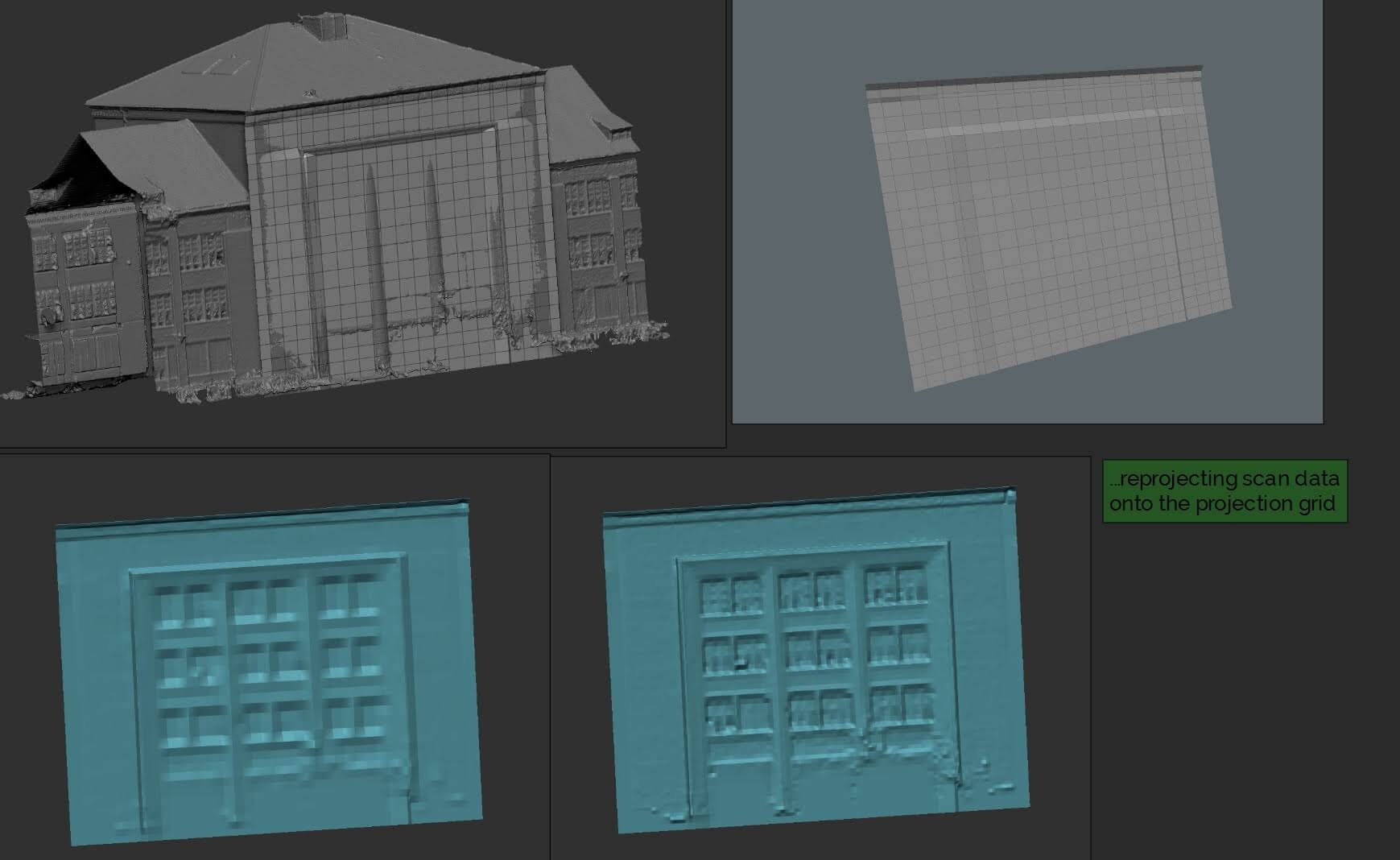Click the green reprojecting scan data label
Viewport: 1400px width, 860px height.
click(1224, 491)
